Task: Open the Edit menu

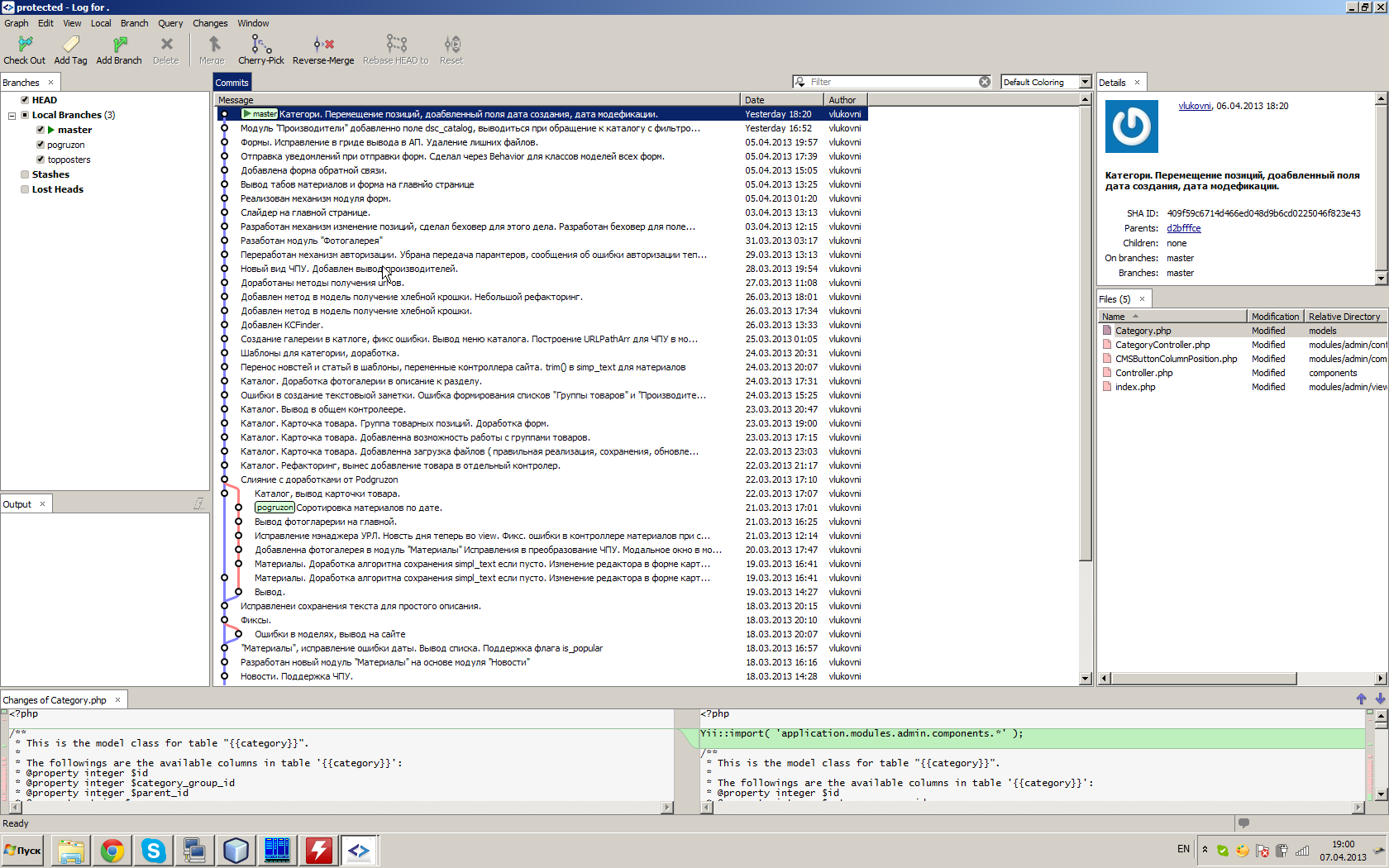Action: click(x=45, y=23)
